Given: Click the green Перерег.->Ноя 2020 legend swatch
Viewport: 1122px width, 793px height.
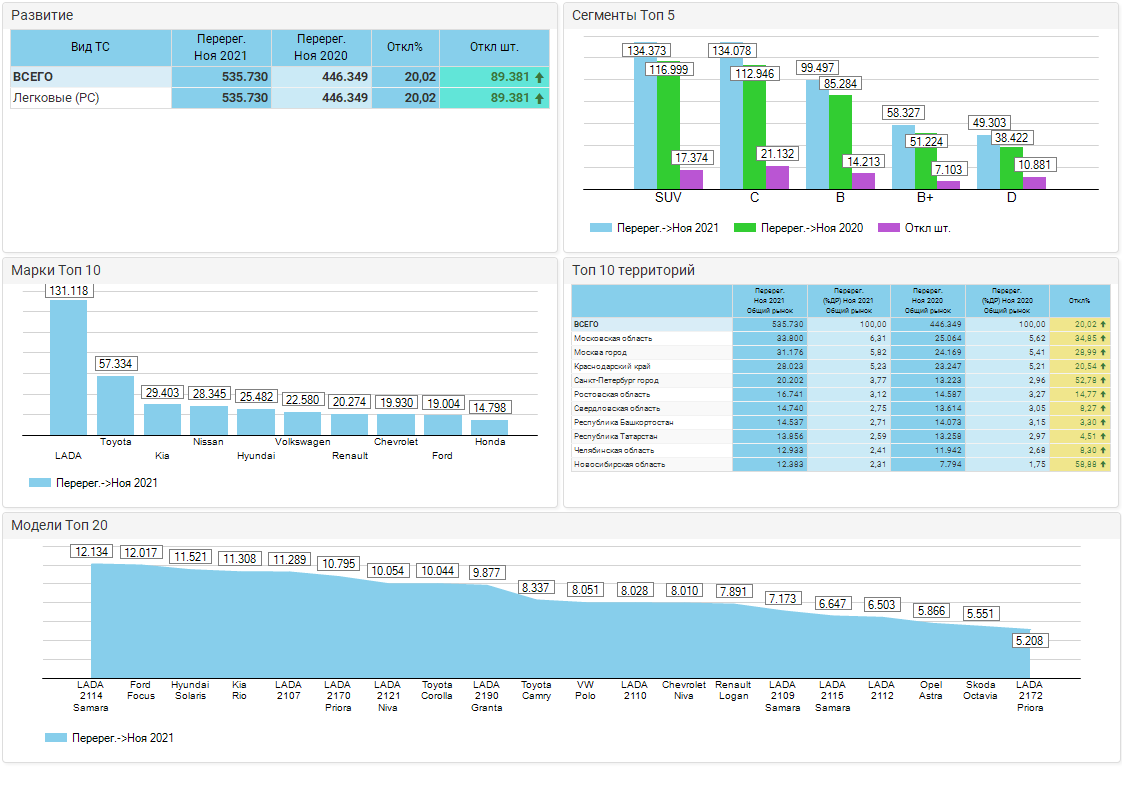Looking at the screenshot, I should 745,228.
